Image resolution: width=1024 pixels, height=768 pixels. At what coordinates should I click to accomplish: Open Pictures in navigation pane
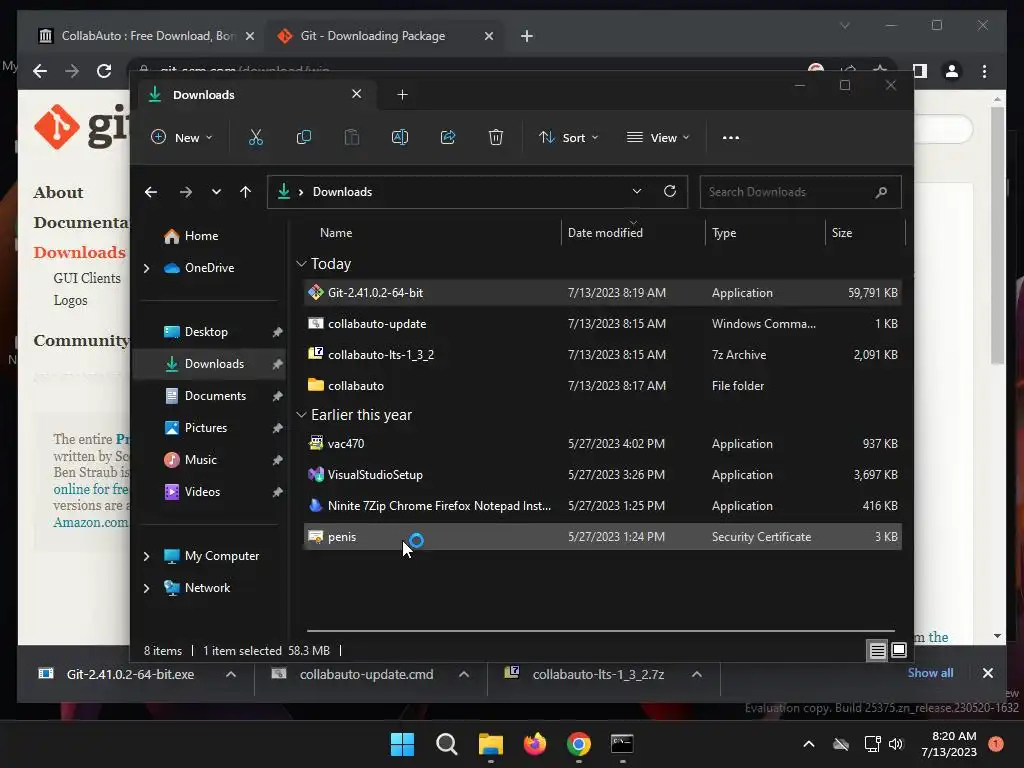[206, 428]
